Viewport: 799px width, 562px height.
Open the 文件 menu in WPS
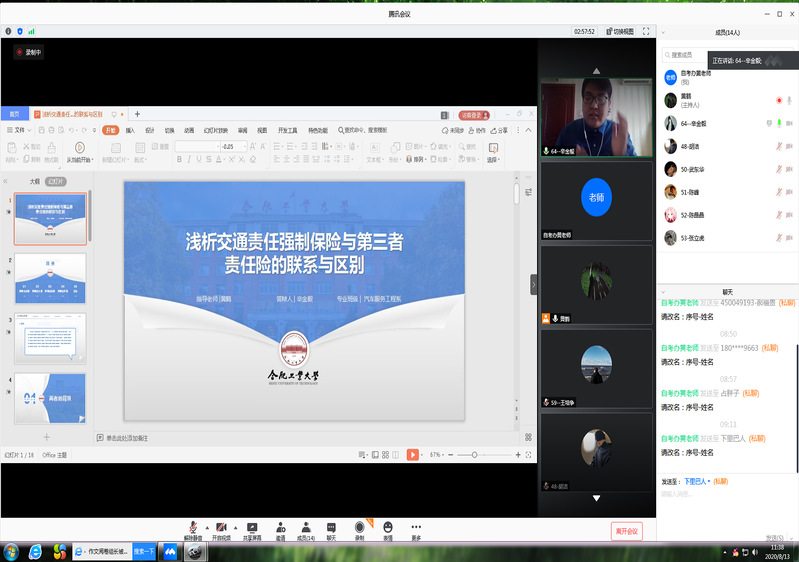[18, 130]
